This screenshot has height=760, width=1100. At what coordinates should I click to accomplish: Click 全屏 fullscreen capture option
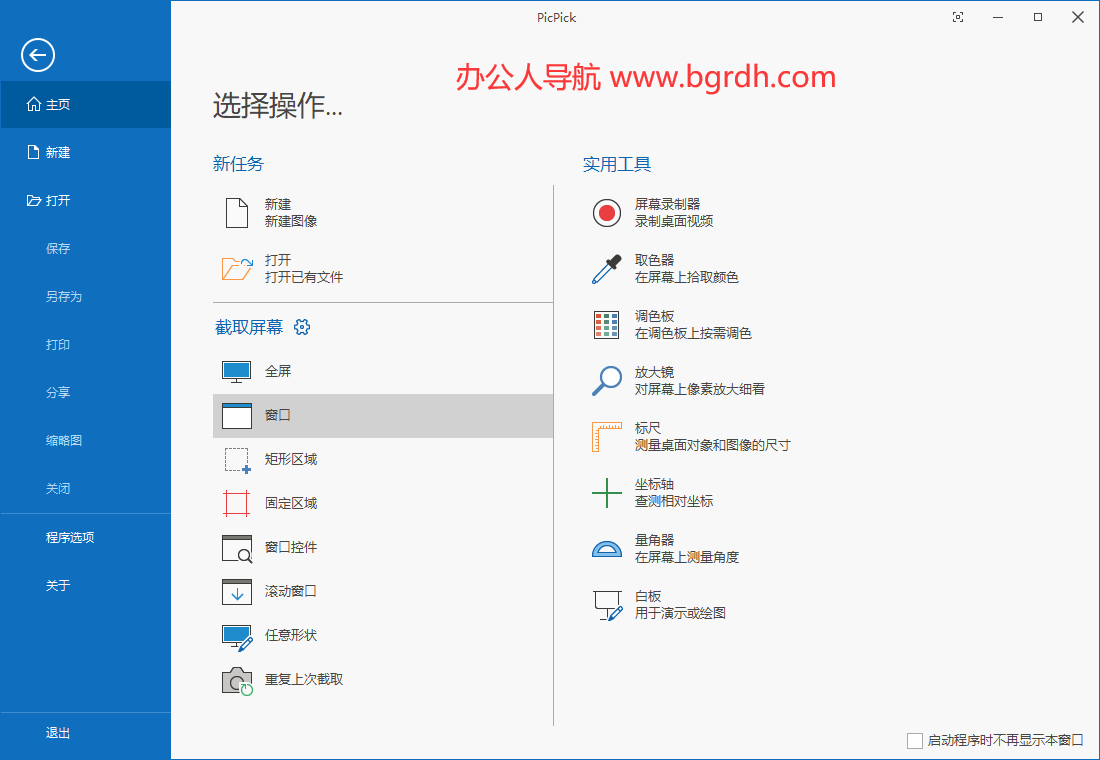(278, 371)
